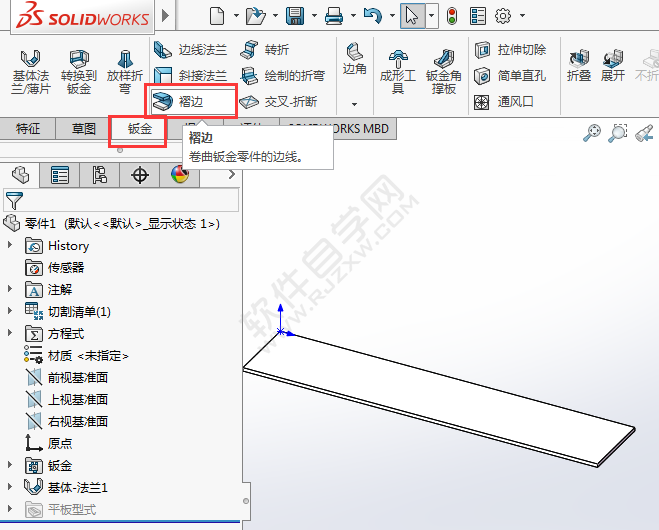Click the Save floppy disk icon
Screen dimensions: 659x530
pos(295,16)
